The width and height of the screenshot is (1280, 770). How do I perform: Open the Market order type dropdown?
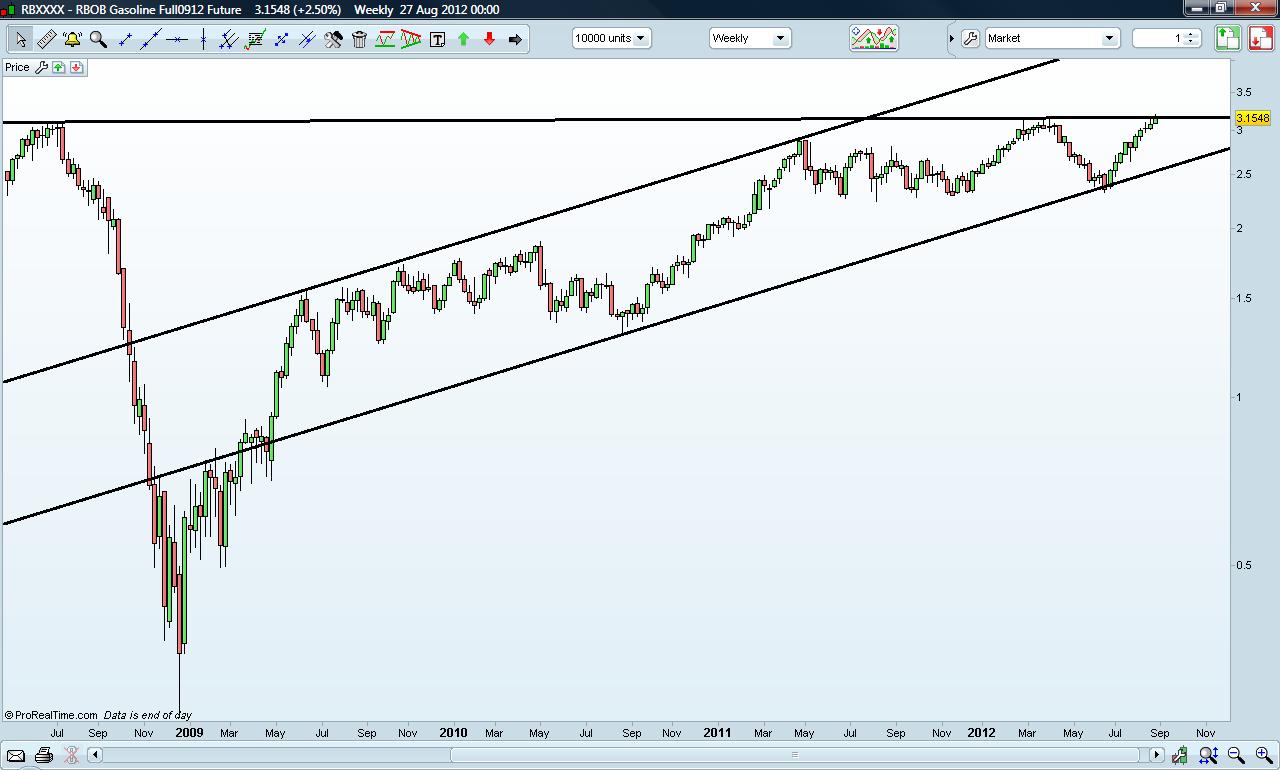click(1052, 38)
